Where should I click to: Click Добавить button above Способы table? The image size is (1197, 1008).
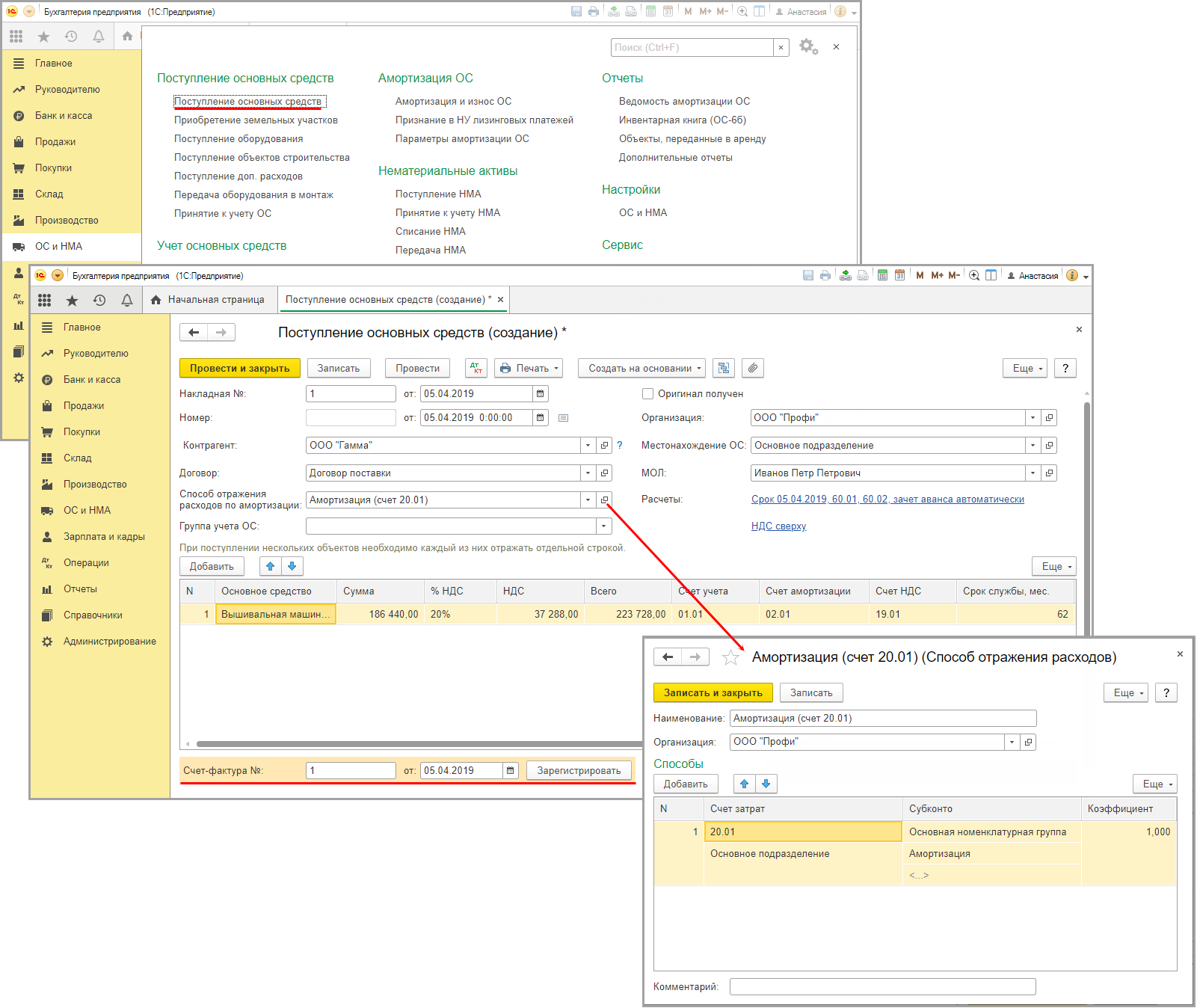686,784
